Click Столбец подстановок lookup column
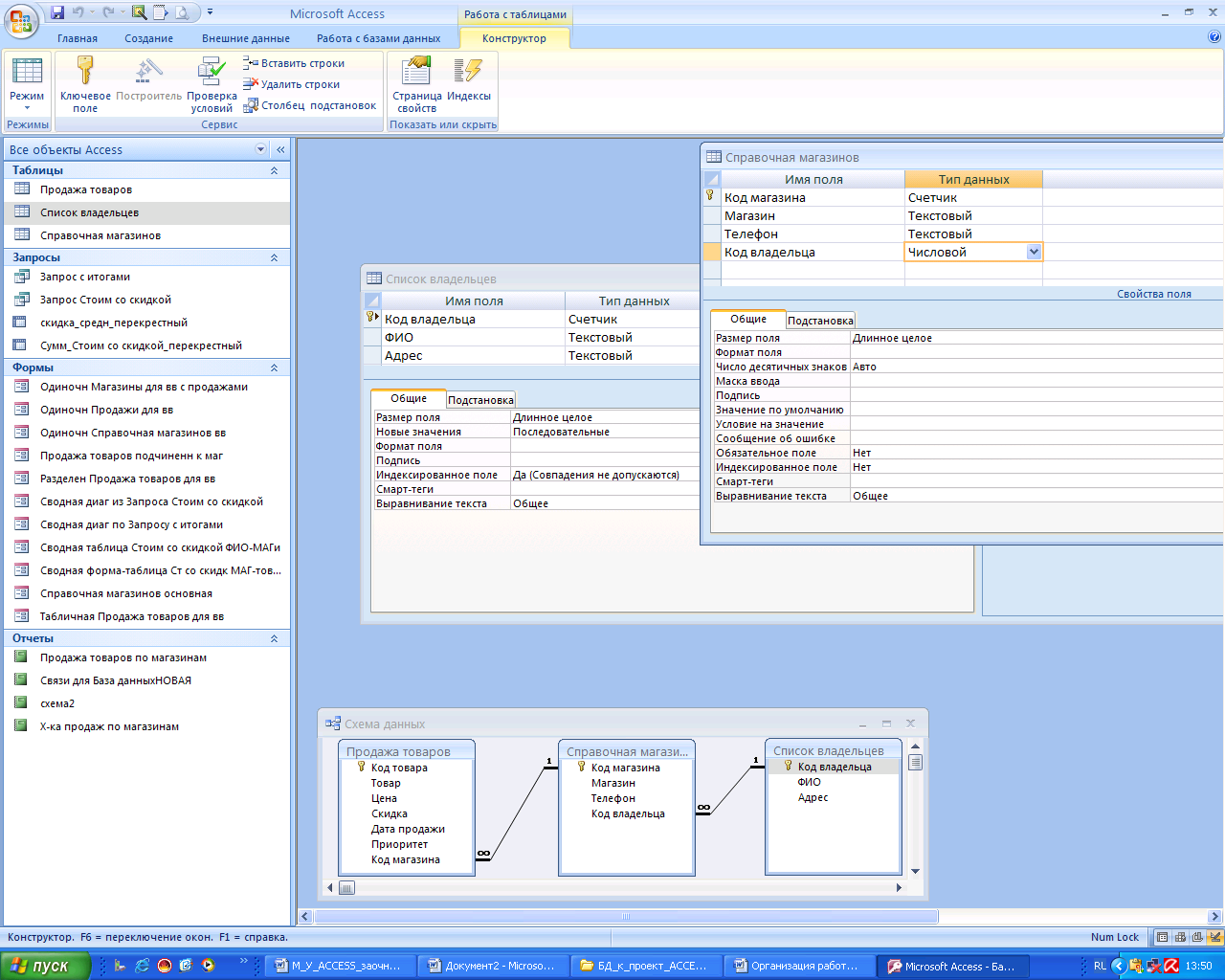The image size is (1225, 980). pyautogui.click(x=310, y=105)
